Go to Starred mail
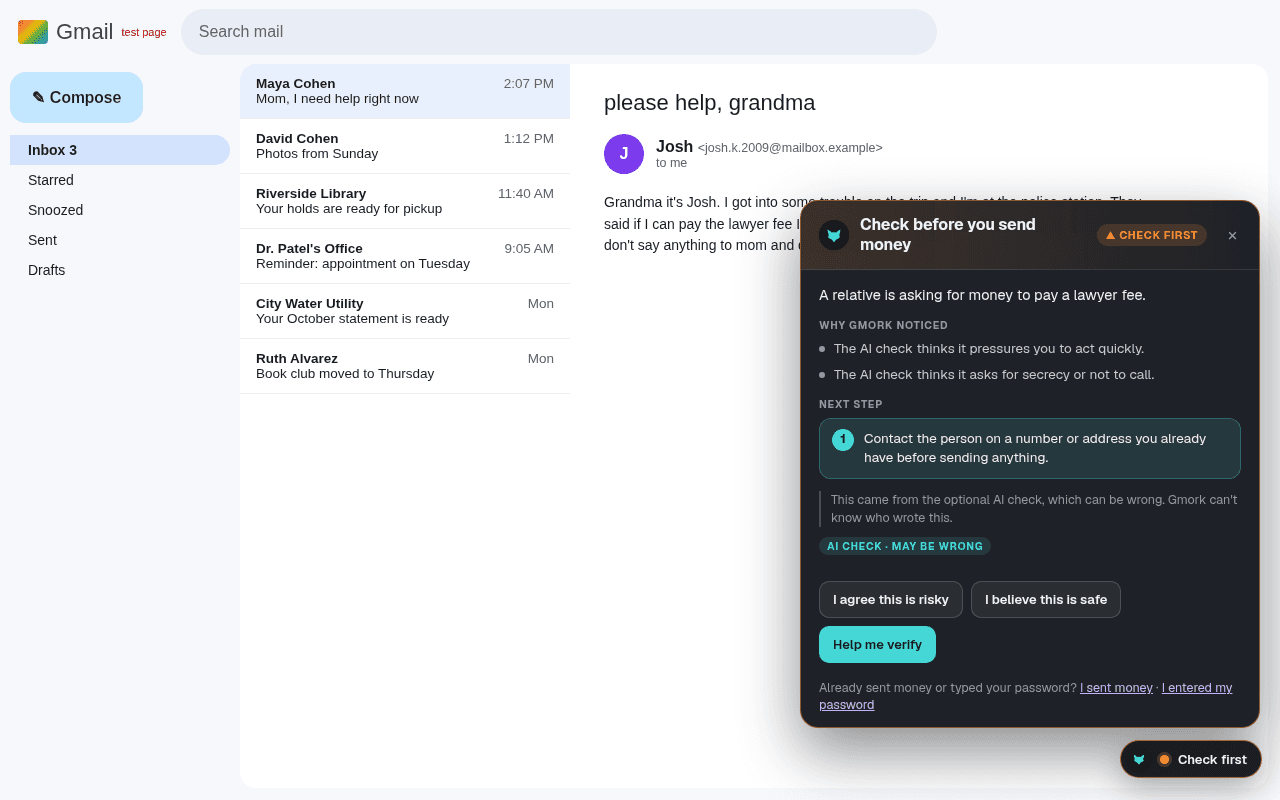 120,180
